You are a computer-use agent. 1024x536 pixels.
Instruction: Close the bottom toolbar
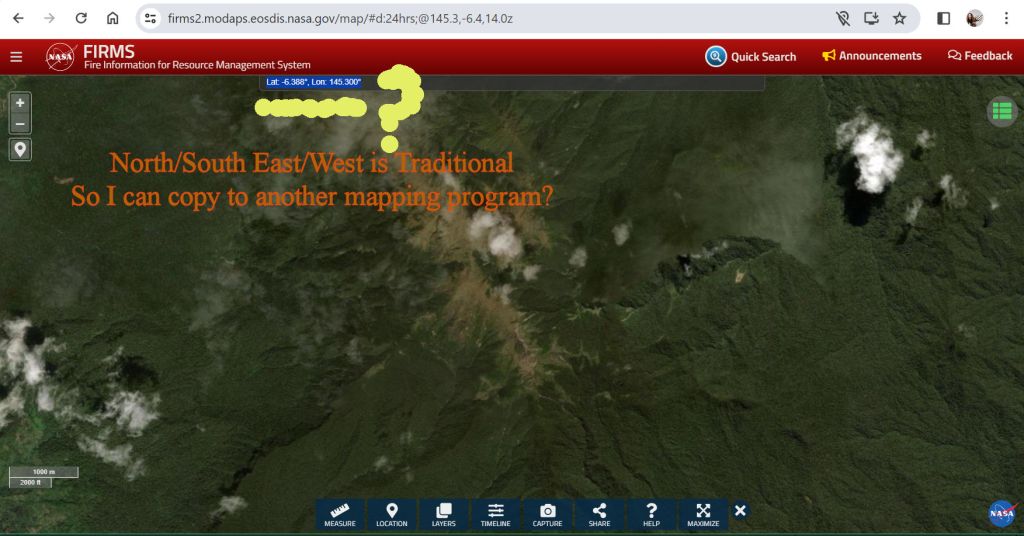coord(740,511)
